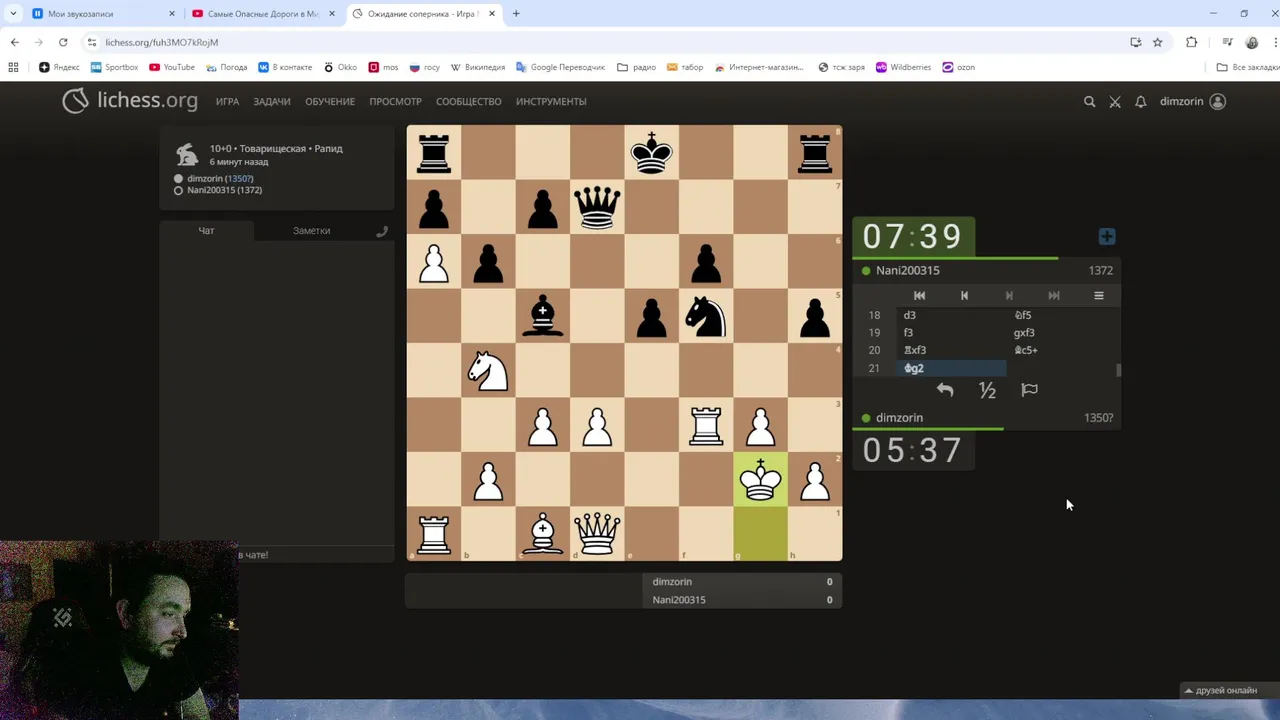1280x720 pixels.
Task: Reload the page button
Action: 63,42
